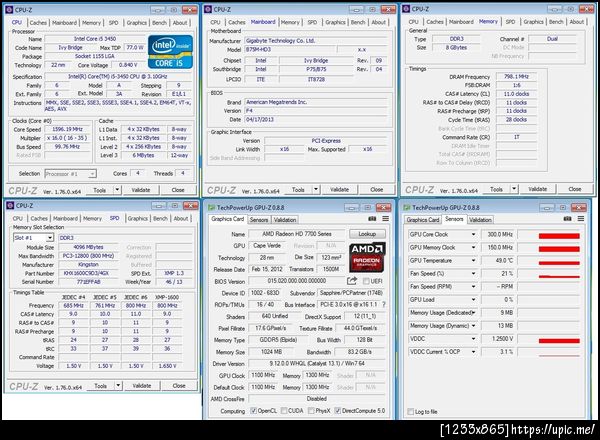Switch to Caches tab in CPU window
Viewport: 600px width, 440px height.
[38, 23]
